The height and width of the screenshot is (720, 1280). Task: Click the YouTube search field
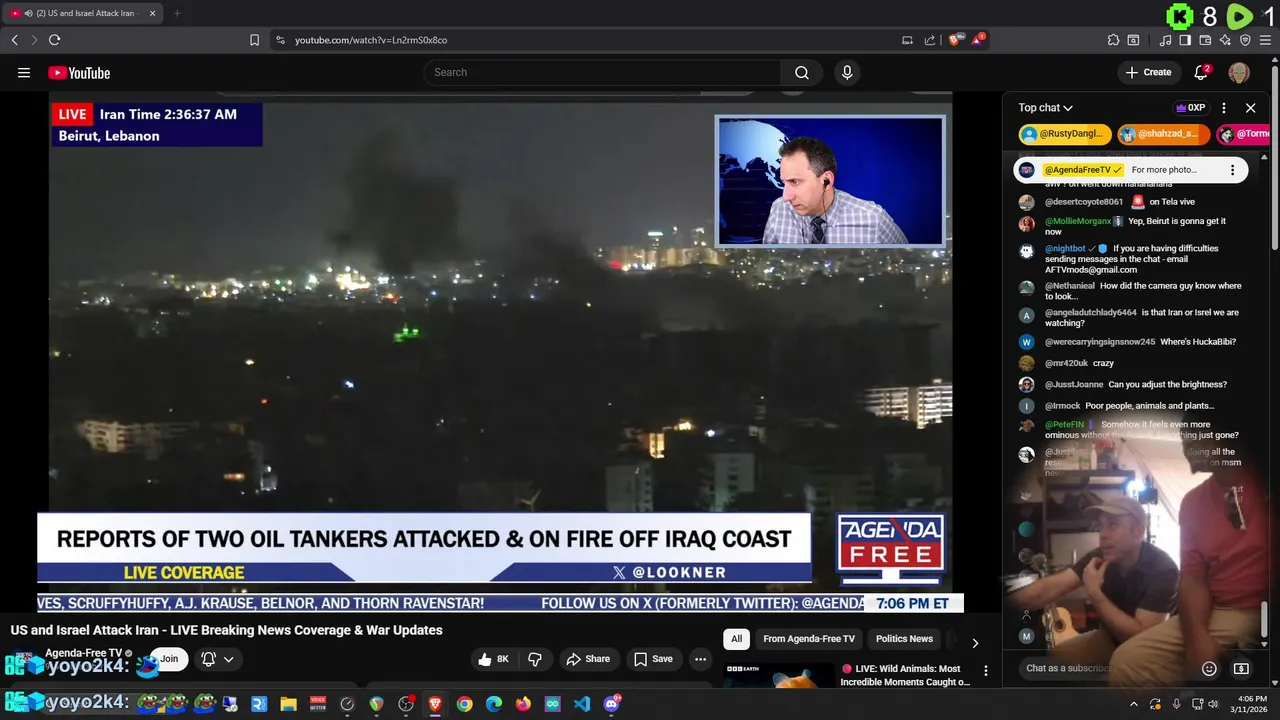(602, 72)
